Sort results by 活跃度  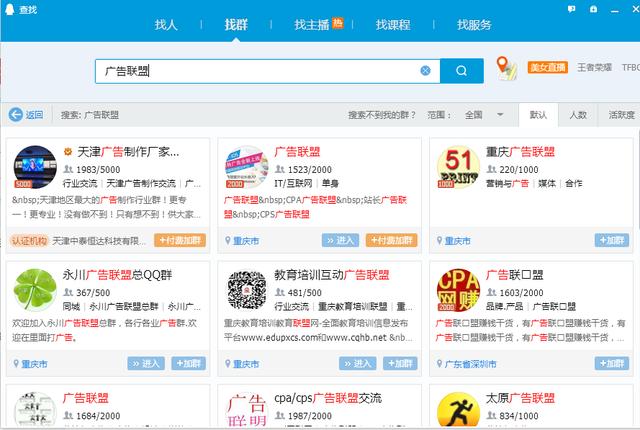[x=621, y=115]
